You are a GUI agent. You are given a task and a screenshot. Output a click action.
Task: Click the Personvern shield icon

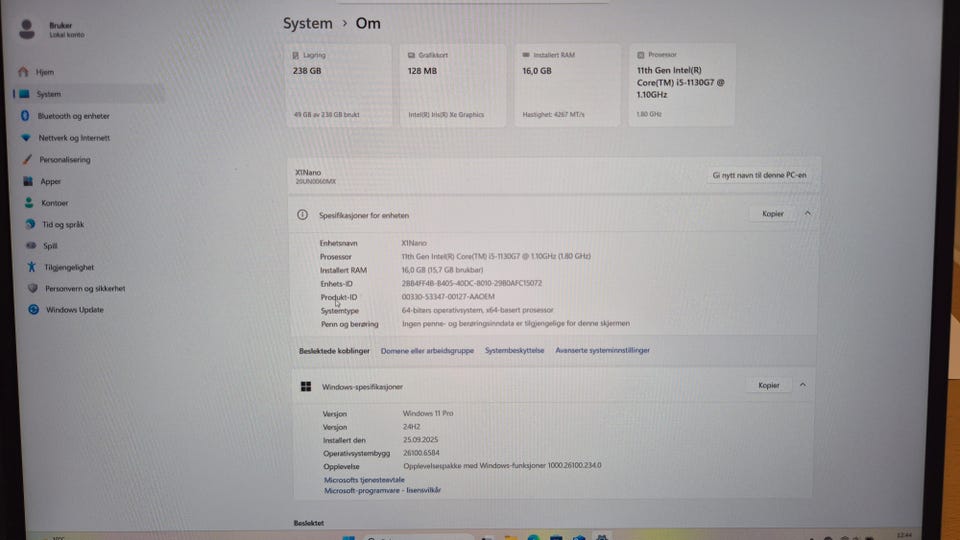(32, 288)
